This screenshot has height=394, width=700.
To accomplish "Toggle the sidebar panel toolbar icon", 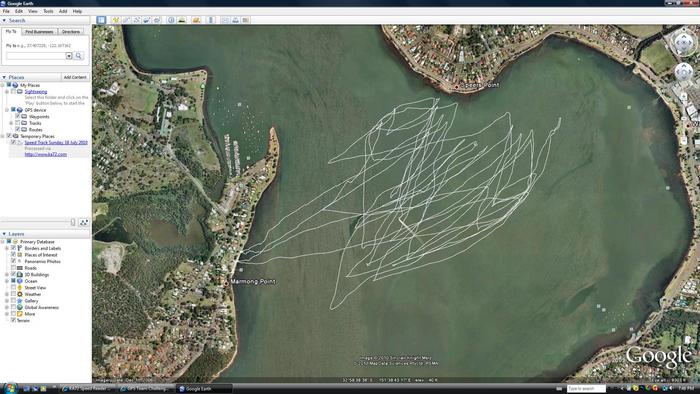I will click(x=101, y=20).
